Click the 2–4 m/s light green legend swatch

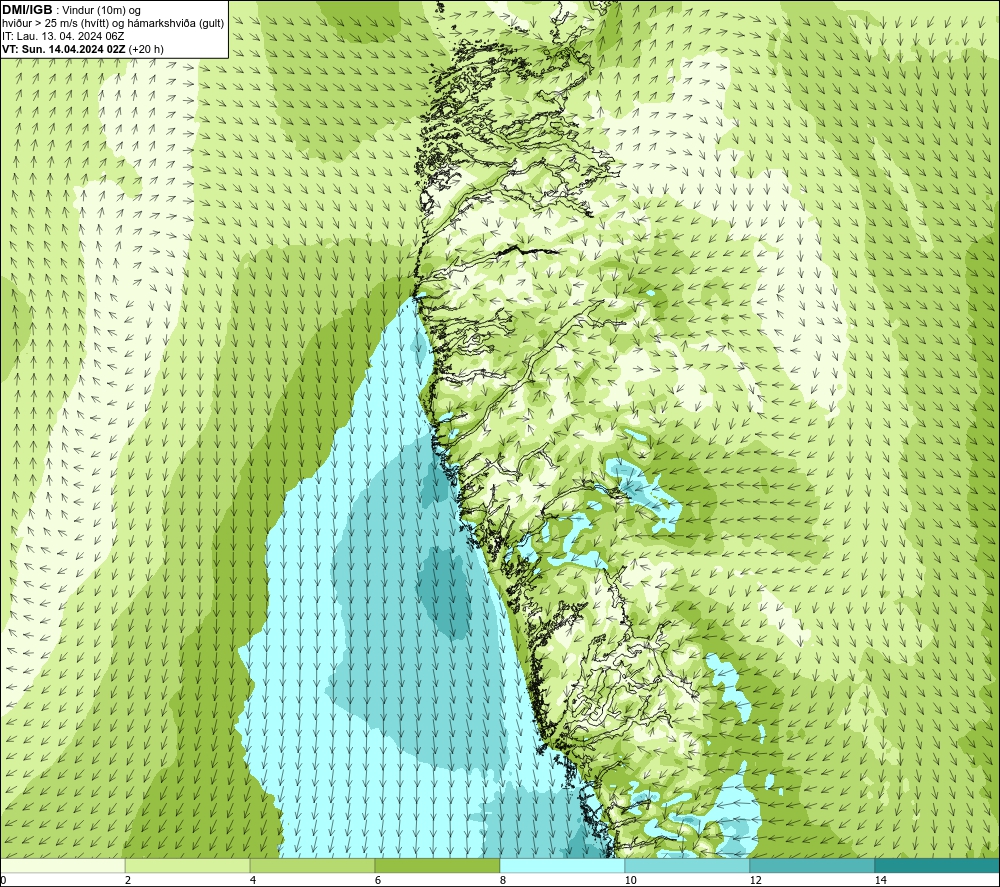pos(188,866)
